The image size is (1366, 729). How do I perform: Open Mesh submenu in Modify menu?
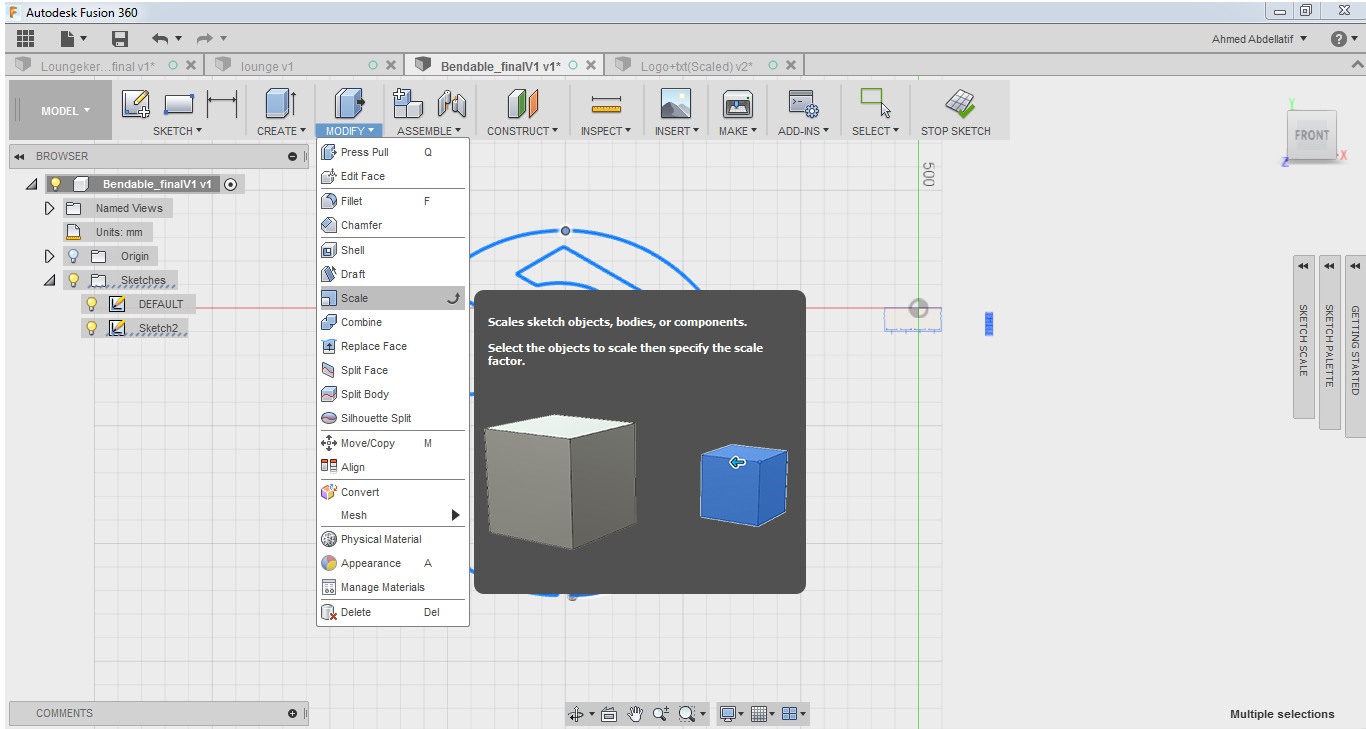pyautogui.click(x=392, y=515)
